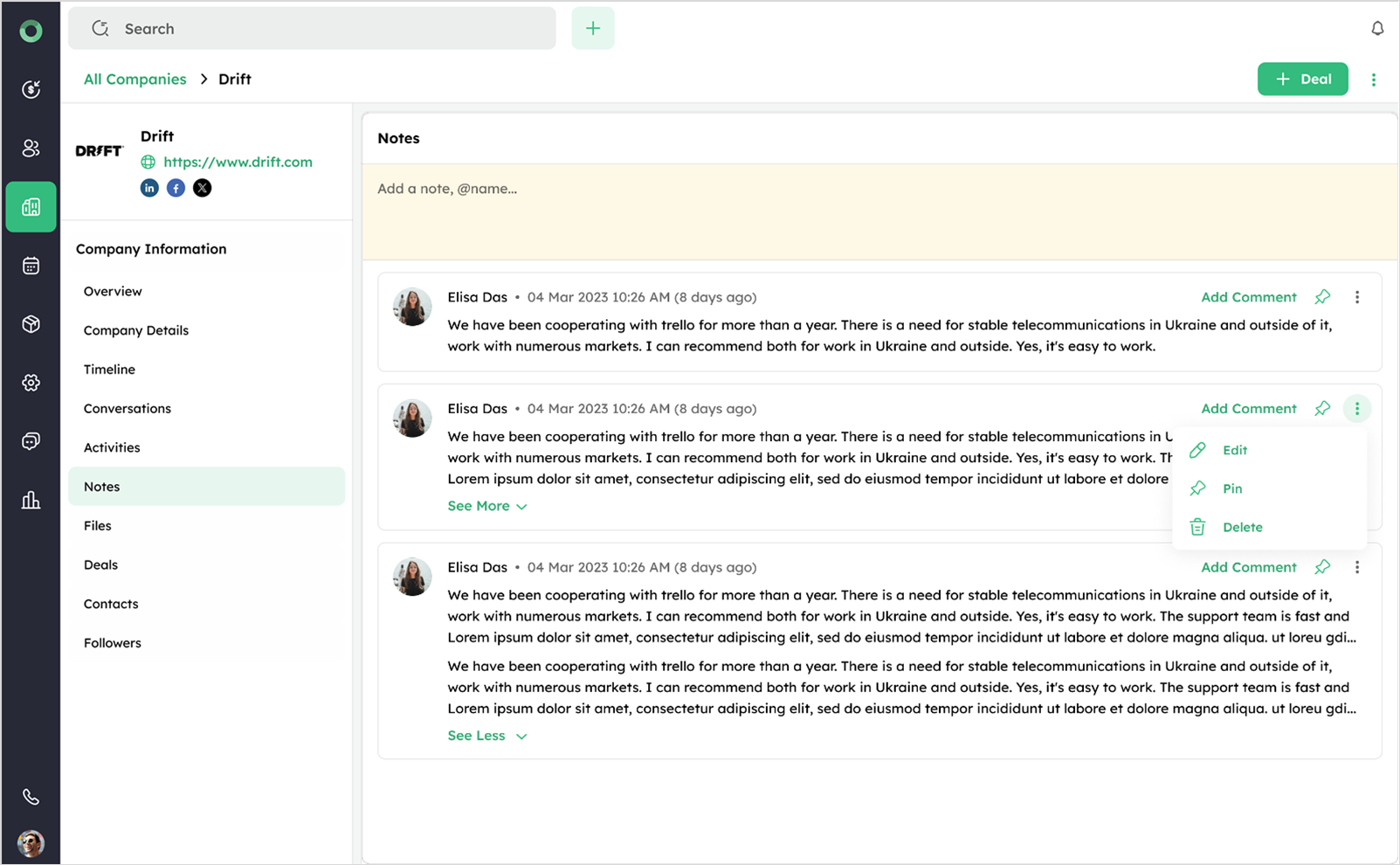
Task: Open the calendar icon in sidebar
Action: pyautogui.click(x=31, y=266)
